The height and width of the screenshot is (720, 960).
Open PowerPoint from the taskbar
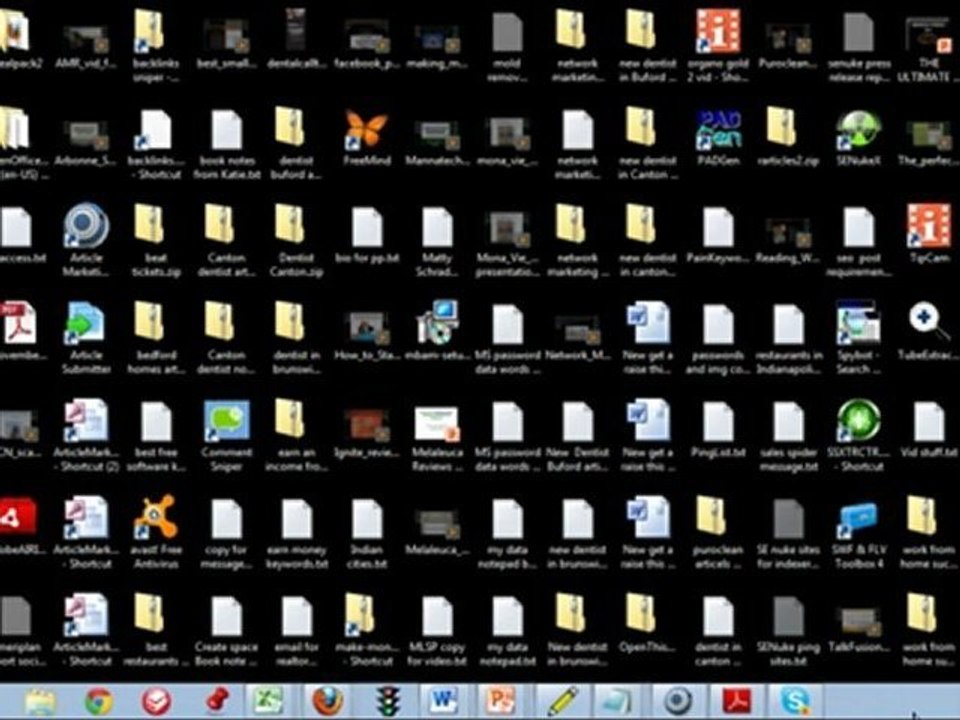[500, 701]
